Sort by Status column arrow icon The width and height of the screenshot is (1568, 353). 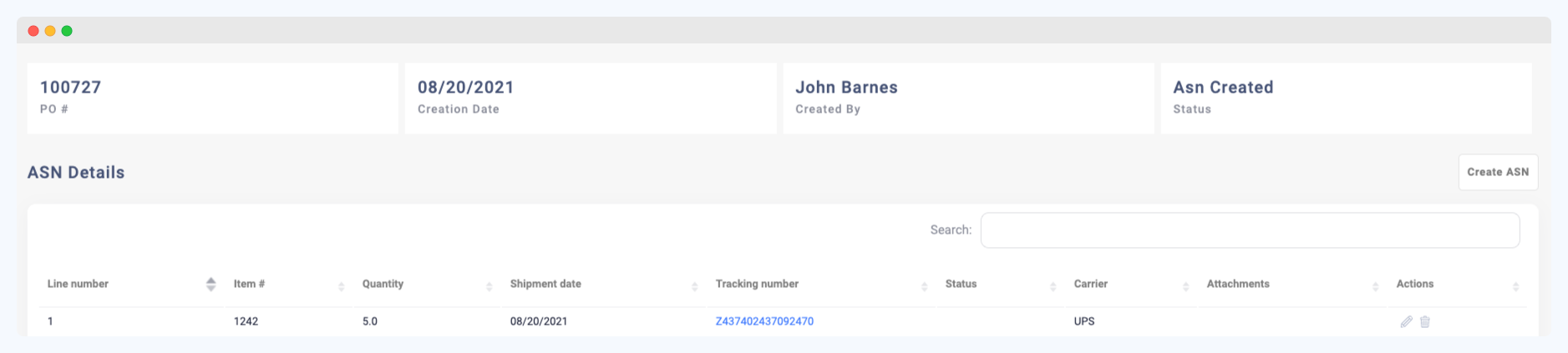pos(1053,286)
